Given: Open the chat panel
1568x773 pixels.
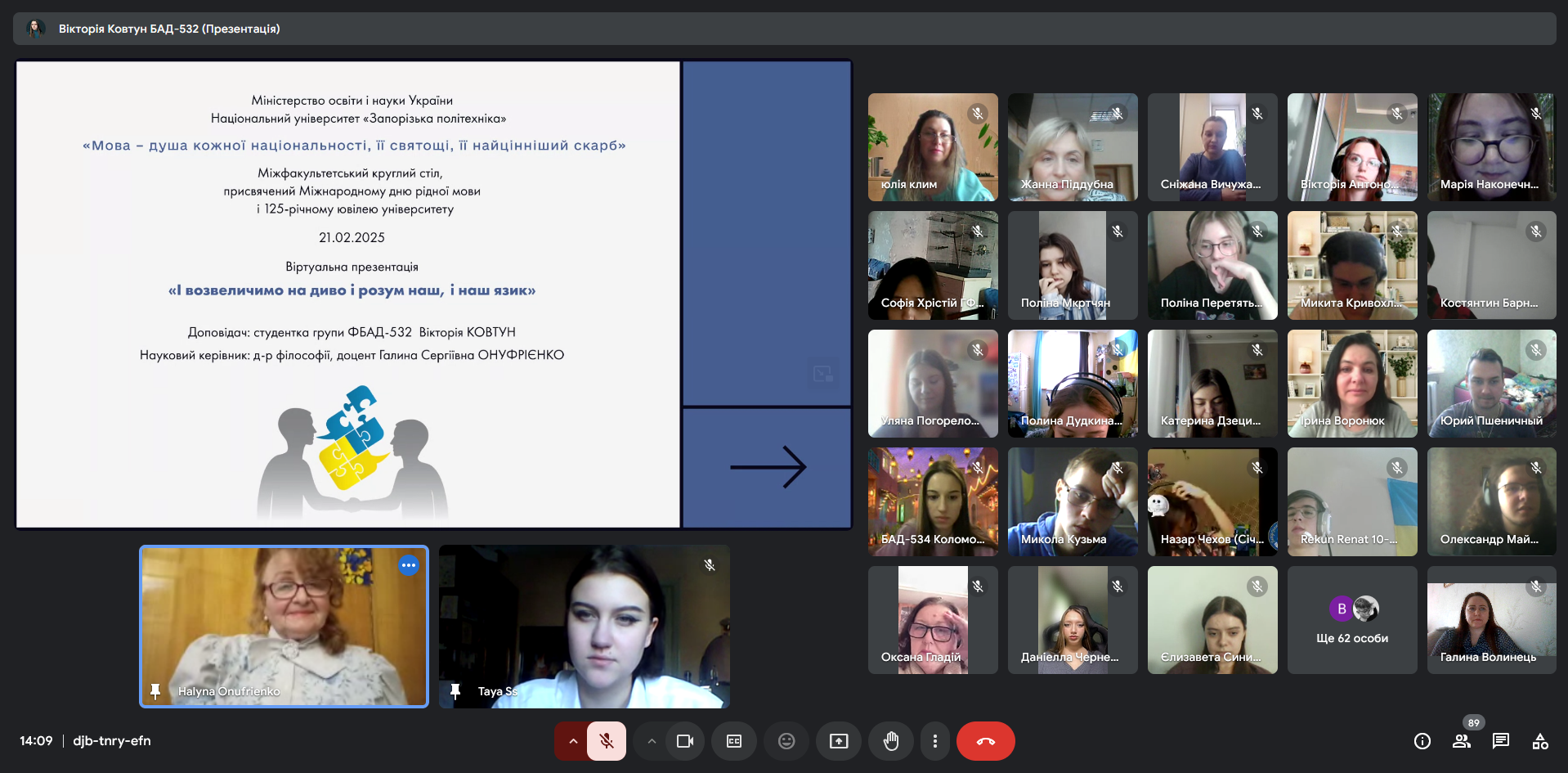Looking at the screenshot, I should [1501, 741].
